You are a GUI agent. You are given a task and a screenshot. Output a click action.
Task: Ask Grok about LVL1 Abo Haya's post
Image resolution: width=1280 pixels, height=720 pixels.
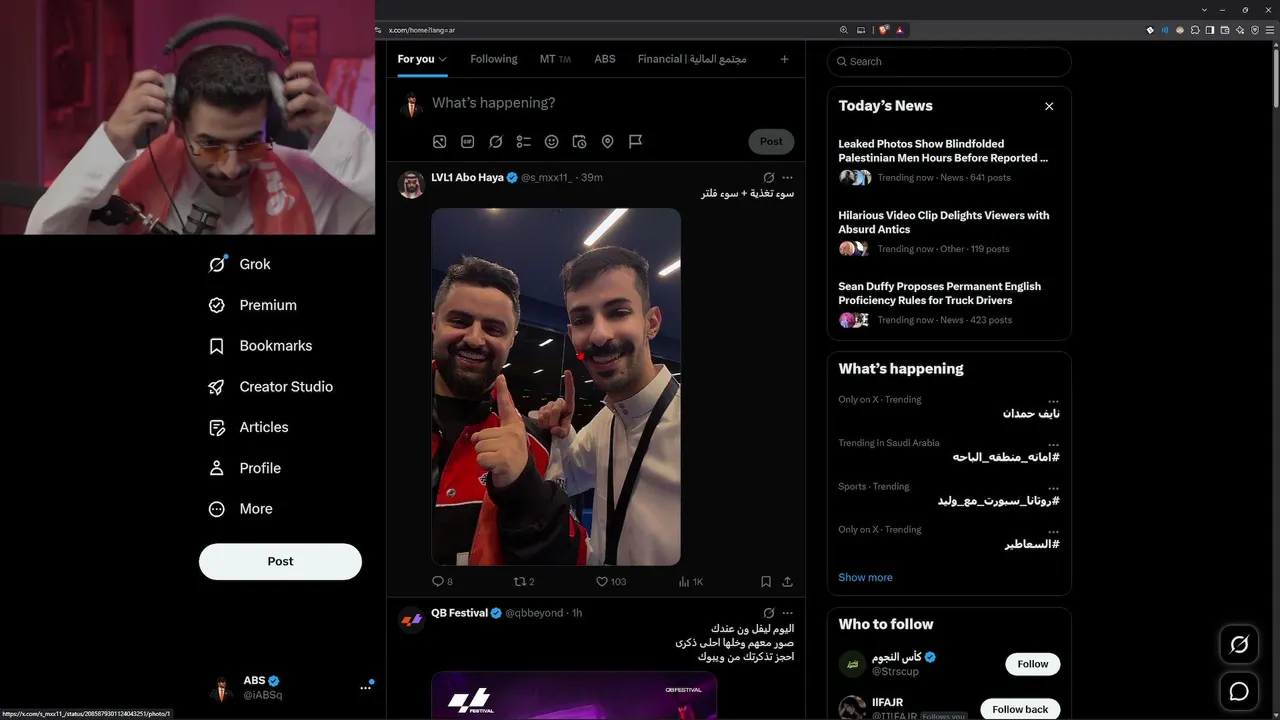(x=768, y=177)
